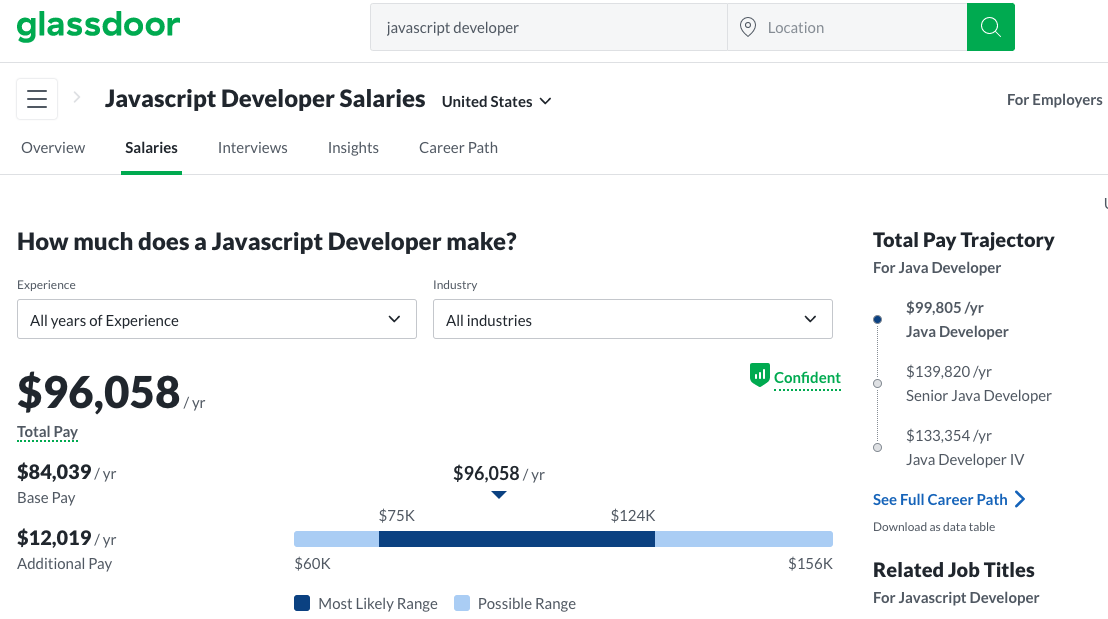Switch to the Interviews tab
This screenshot has width=1108, height=619.
[x=252, y=148]
